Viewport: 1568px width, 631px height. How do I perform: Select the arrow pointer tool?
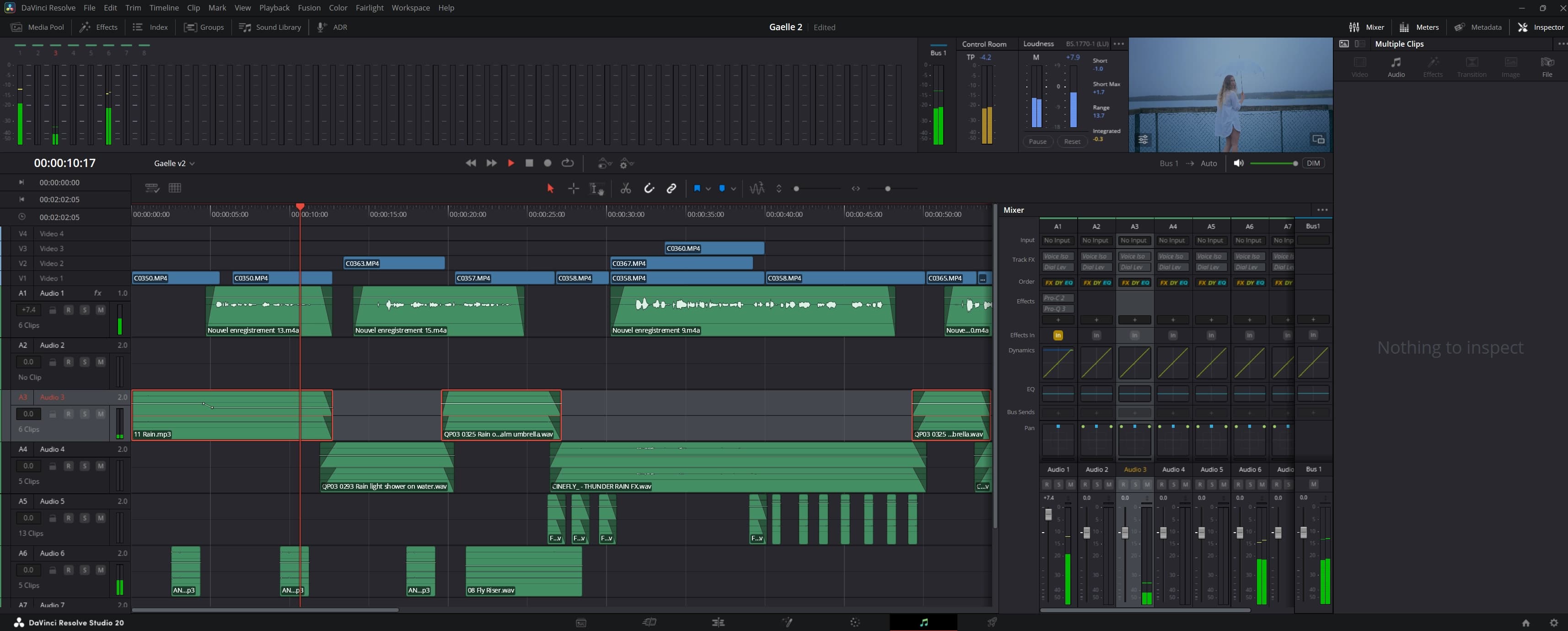tap(550, 189)
